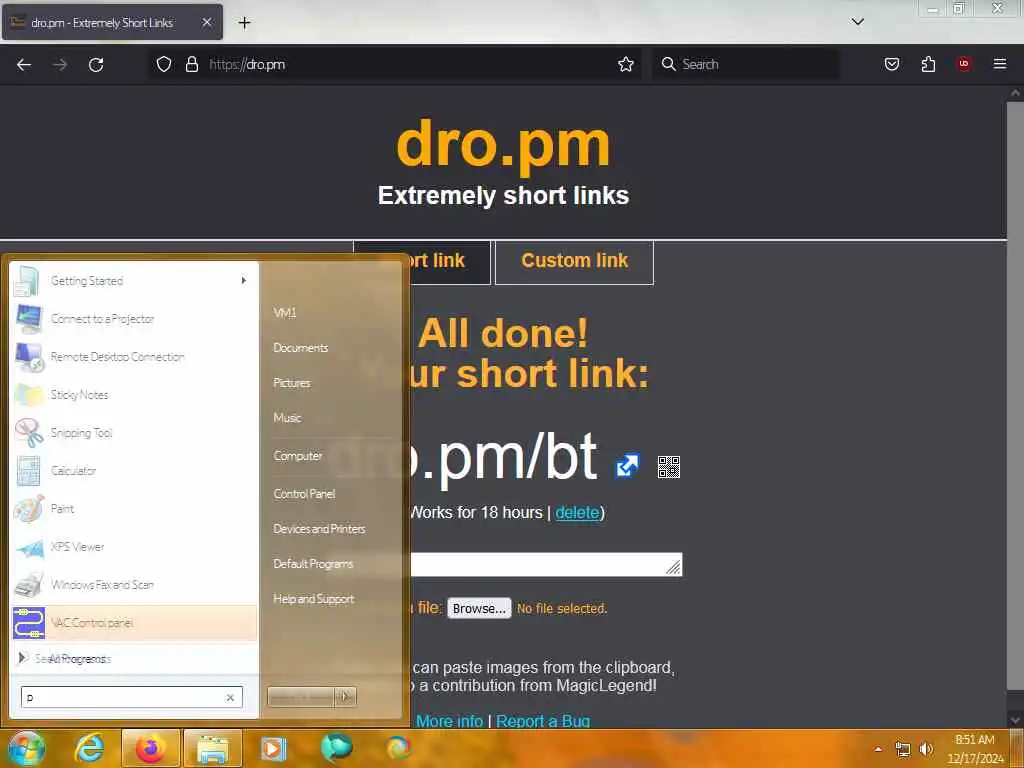The width and height of the screenshot is (1024, 768).
Task: Open the VM1 user folder
Action: tap(285, 313)
